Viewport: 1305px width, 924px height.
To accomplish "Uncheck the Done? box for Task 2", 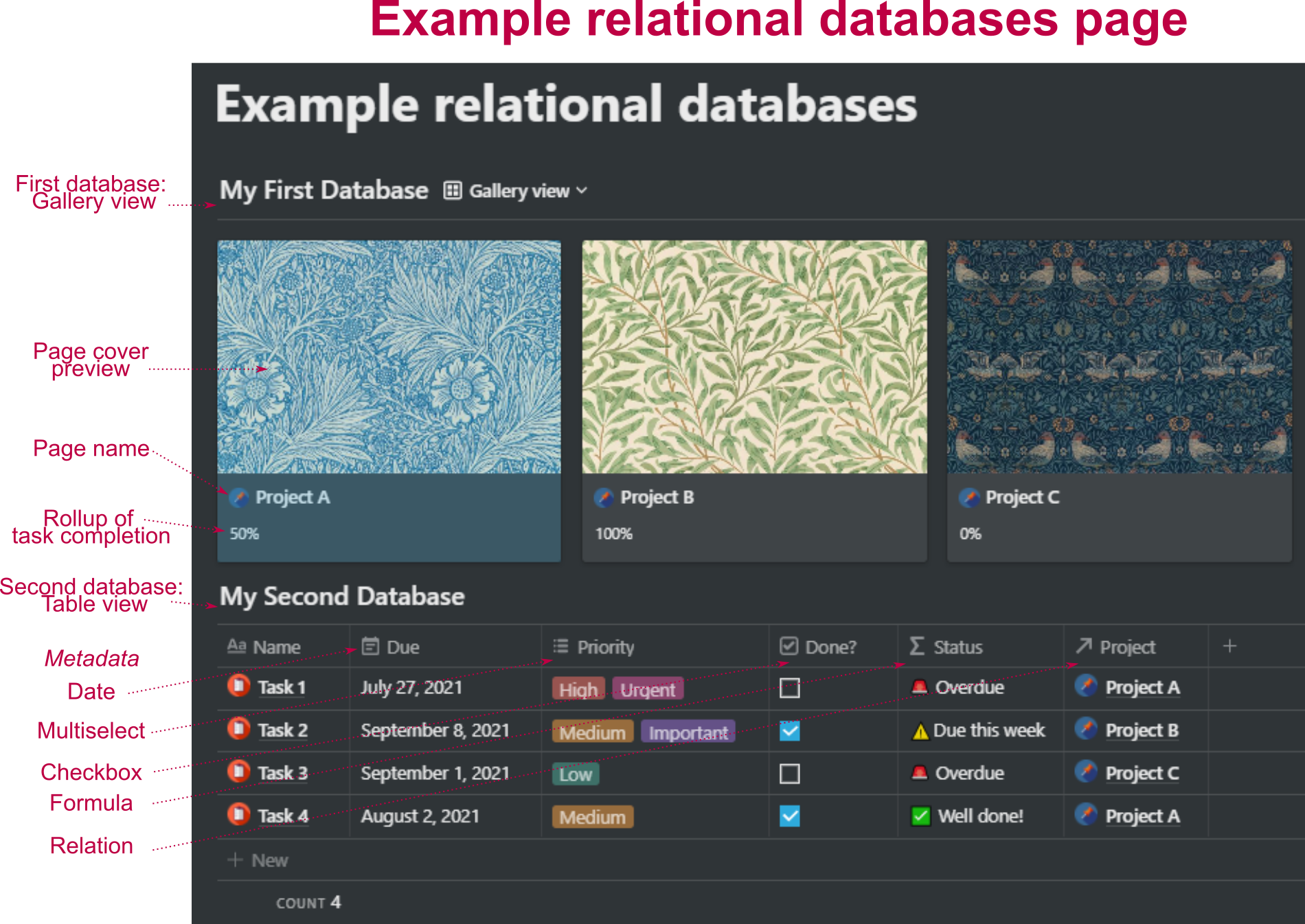I will [x=790, y=731].
